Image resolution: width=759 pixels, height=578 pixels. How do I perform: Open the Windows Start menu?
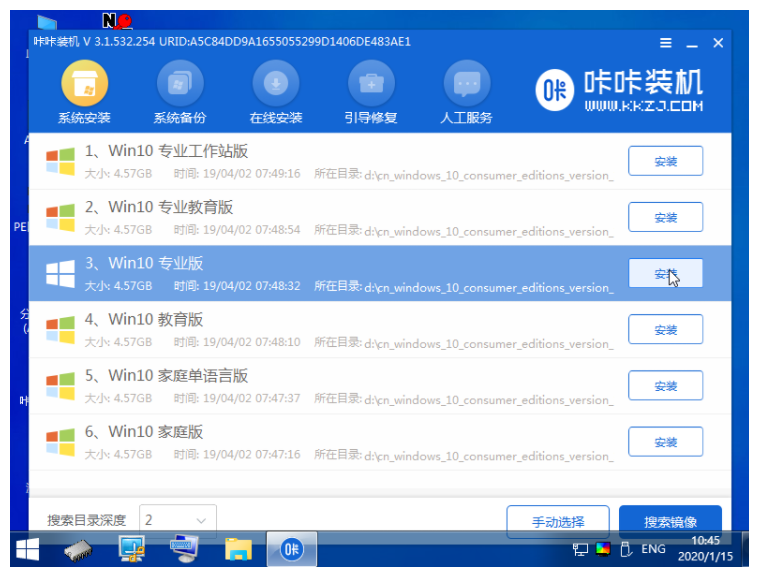pos(28,549)
